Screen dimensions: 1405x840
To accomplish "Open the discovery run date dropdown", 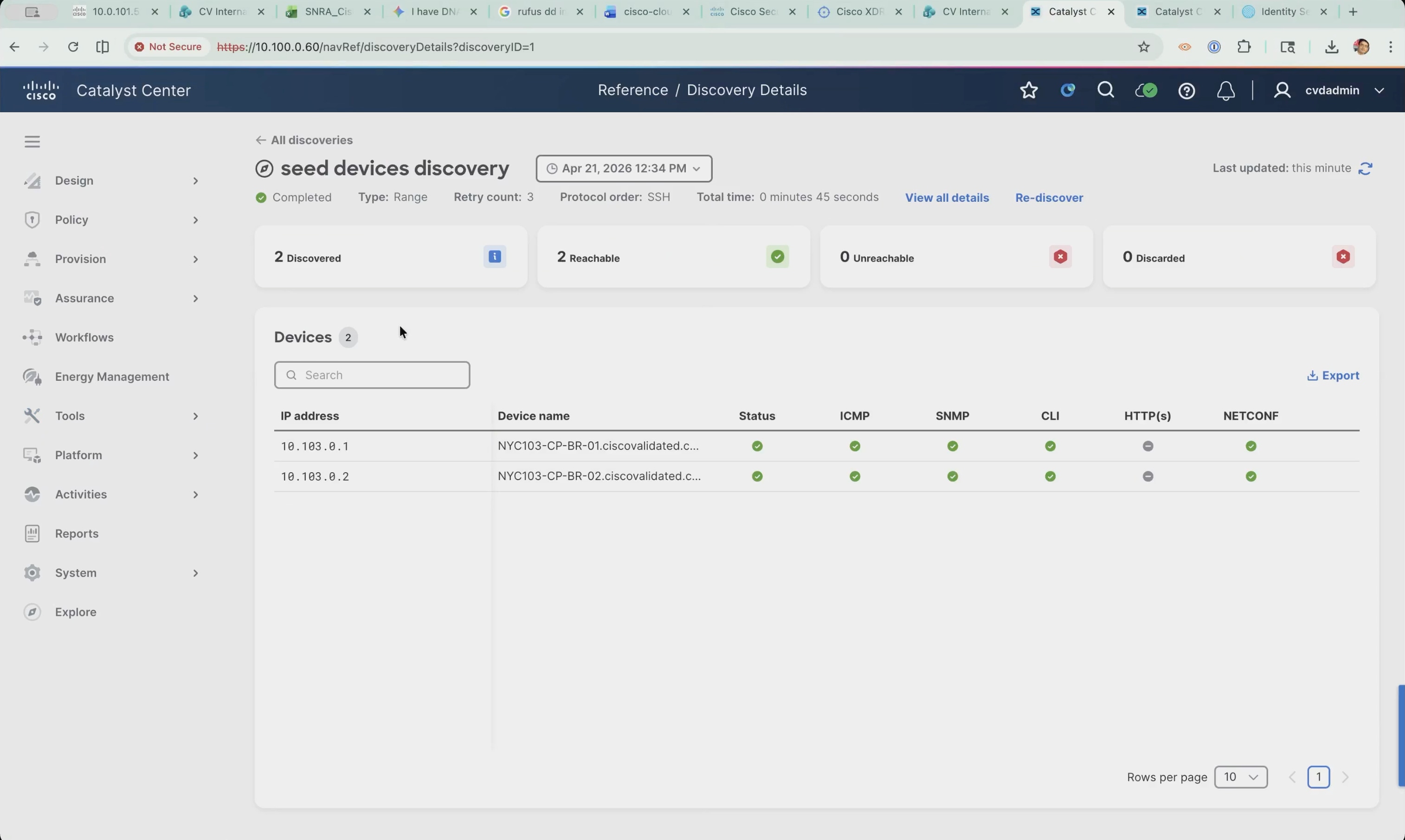I will (x=624, y=169).
